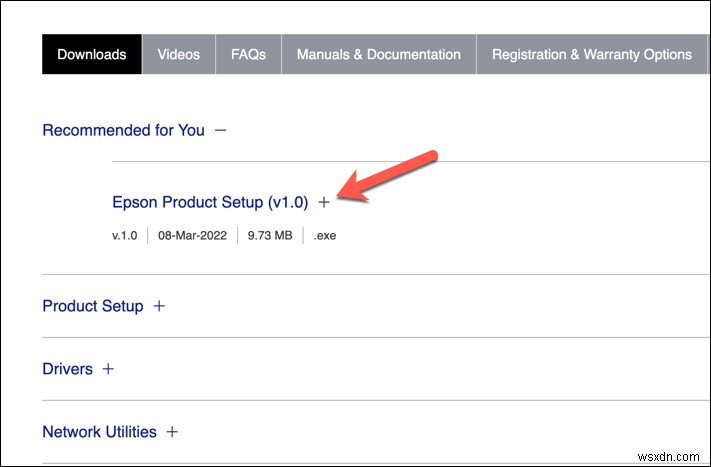Image resolution: width=711 pixels, height=467 pixels.
Task: Expand the Product Setup section plus icon
Action: click(x=159, y=306)
